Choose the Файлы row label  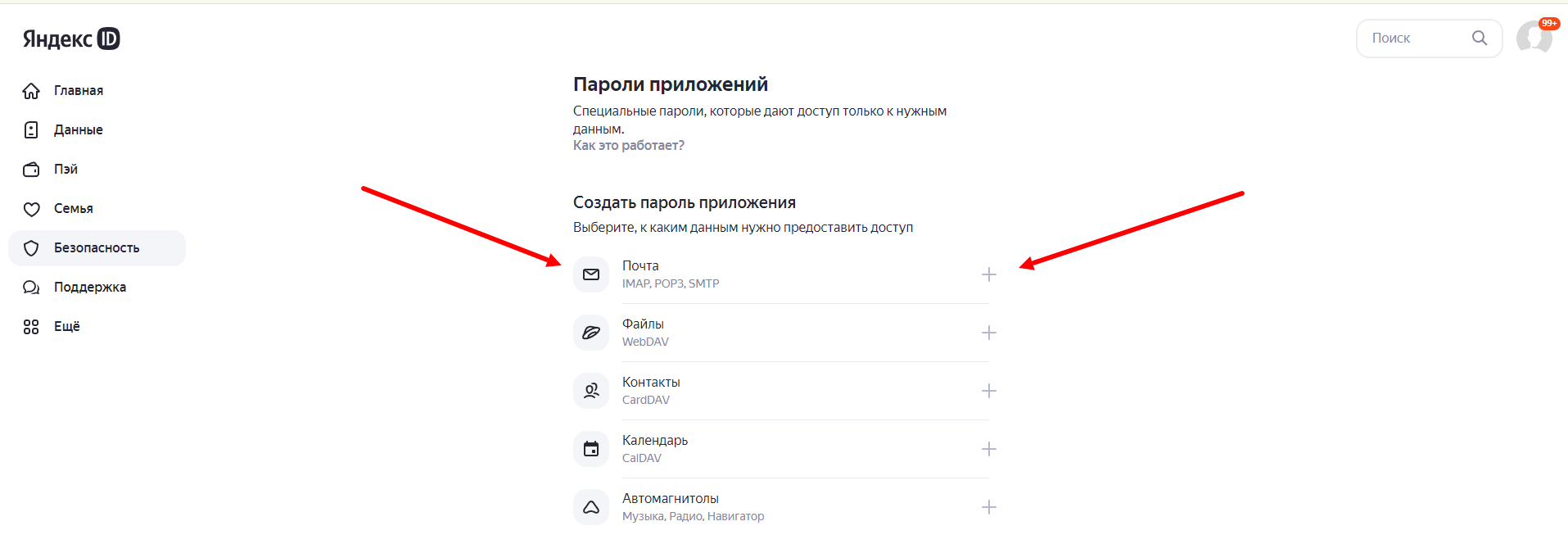pyautogui.click(x=643, y=324)
